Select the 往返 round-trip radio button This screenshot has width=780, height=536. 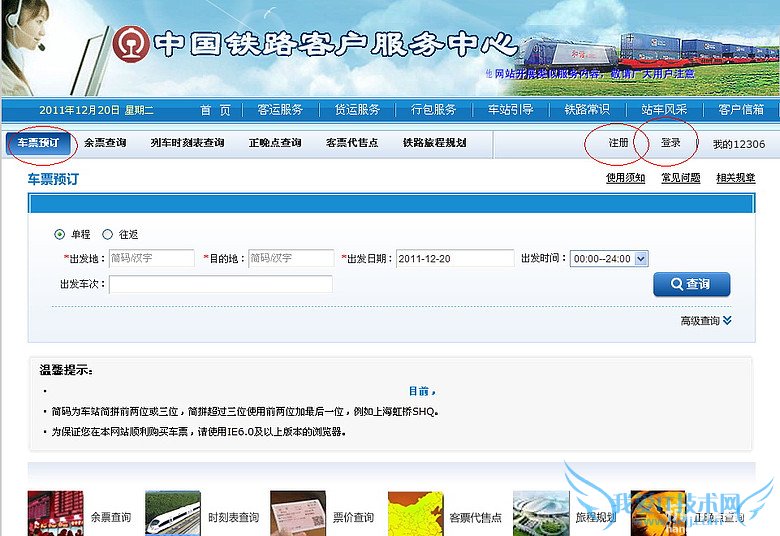click(x=108, y=234)
